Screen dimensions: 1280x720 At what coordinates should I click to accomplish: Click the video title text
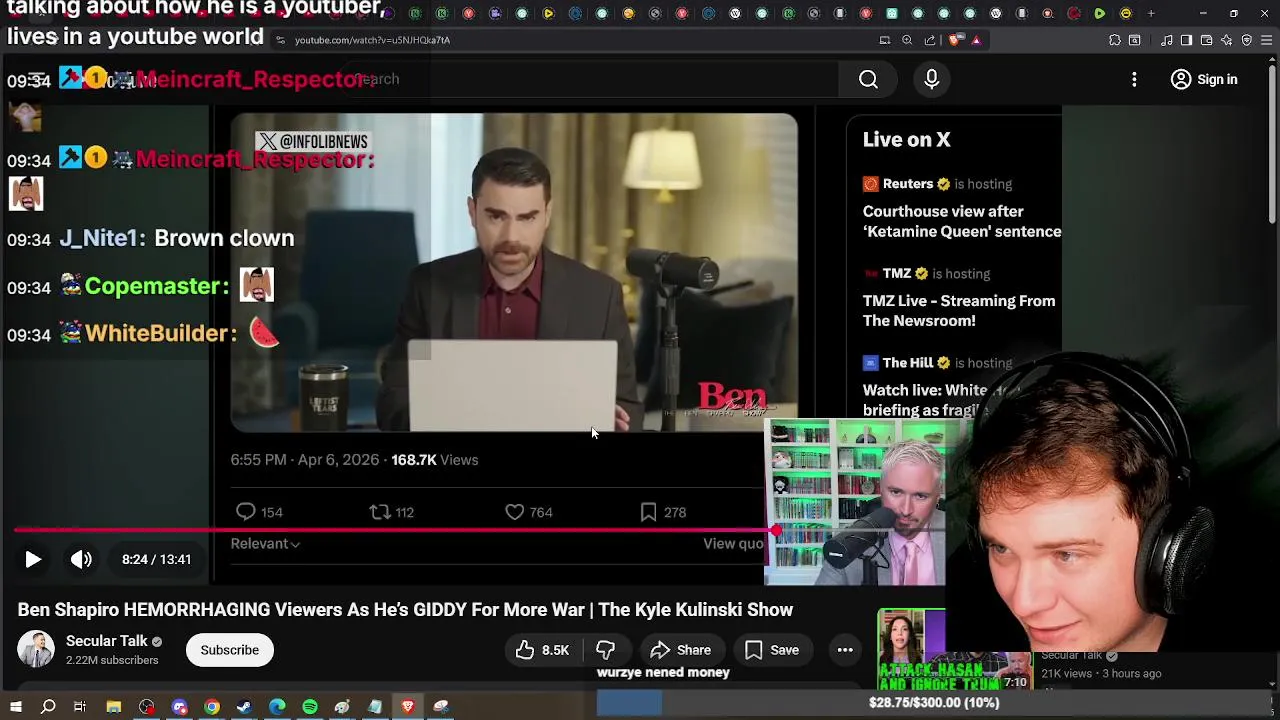click(x=405, y=610)
